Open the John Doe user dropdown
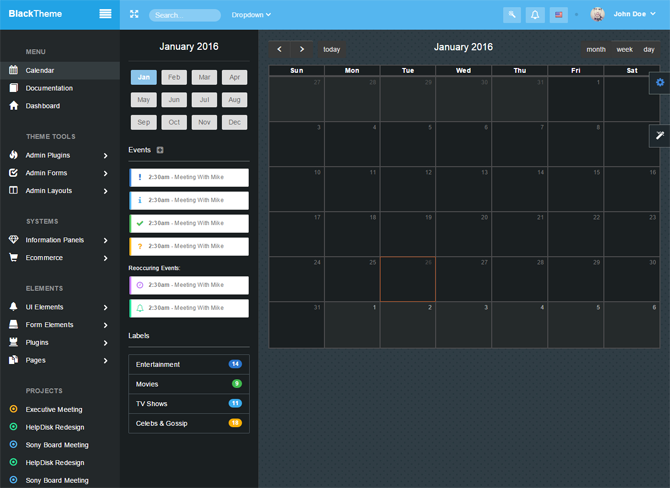670x488 pixels. point(634,14)
